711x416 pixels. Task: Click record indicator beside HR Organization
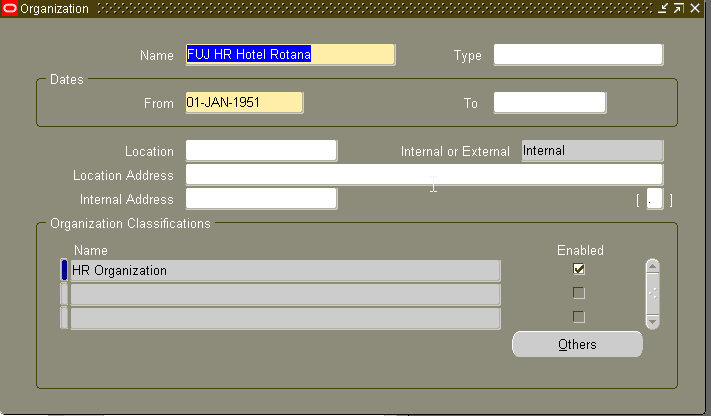coord(64,270)
